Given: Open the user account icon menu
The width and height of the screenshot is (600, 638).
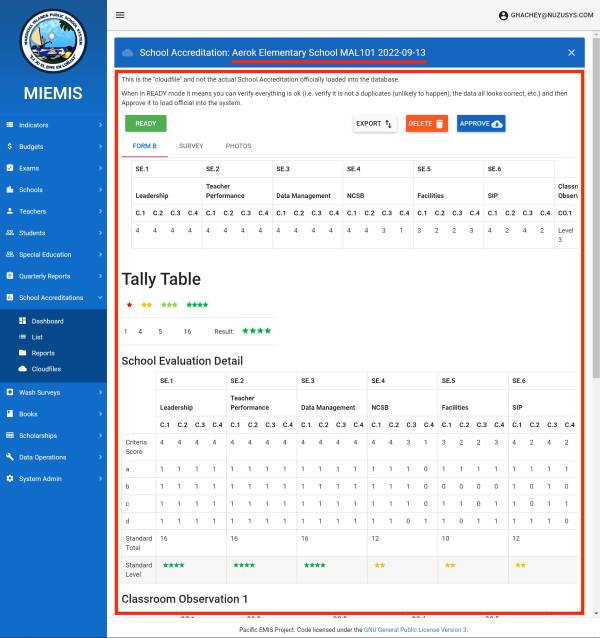Looking at the screenshot, I should pos(503,16).
